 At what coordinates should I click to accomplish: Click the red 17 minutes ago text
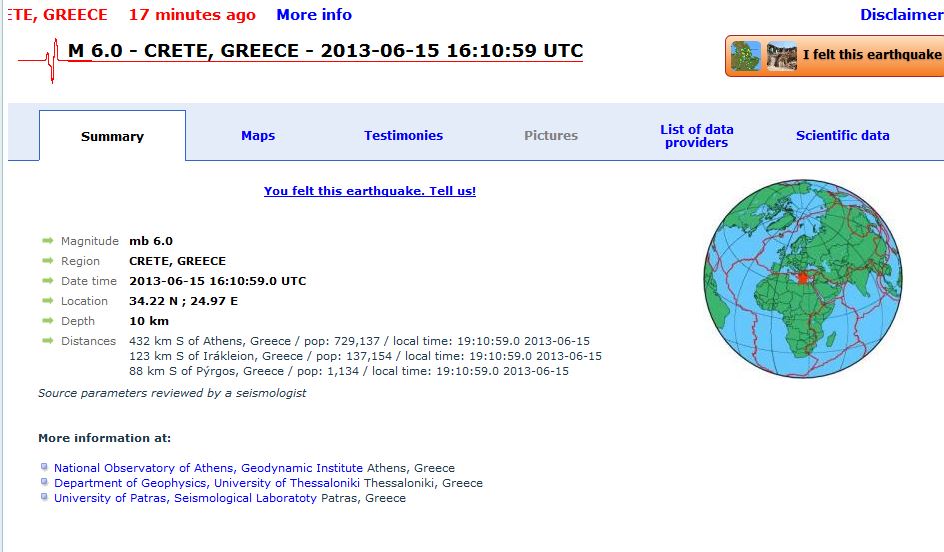(192, 14)
